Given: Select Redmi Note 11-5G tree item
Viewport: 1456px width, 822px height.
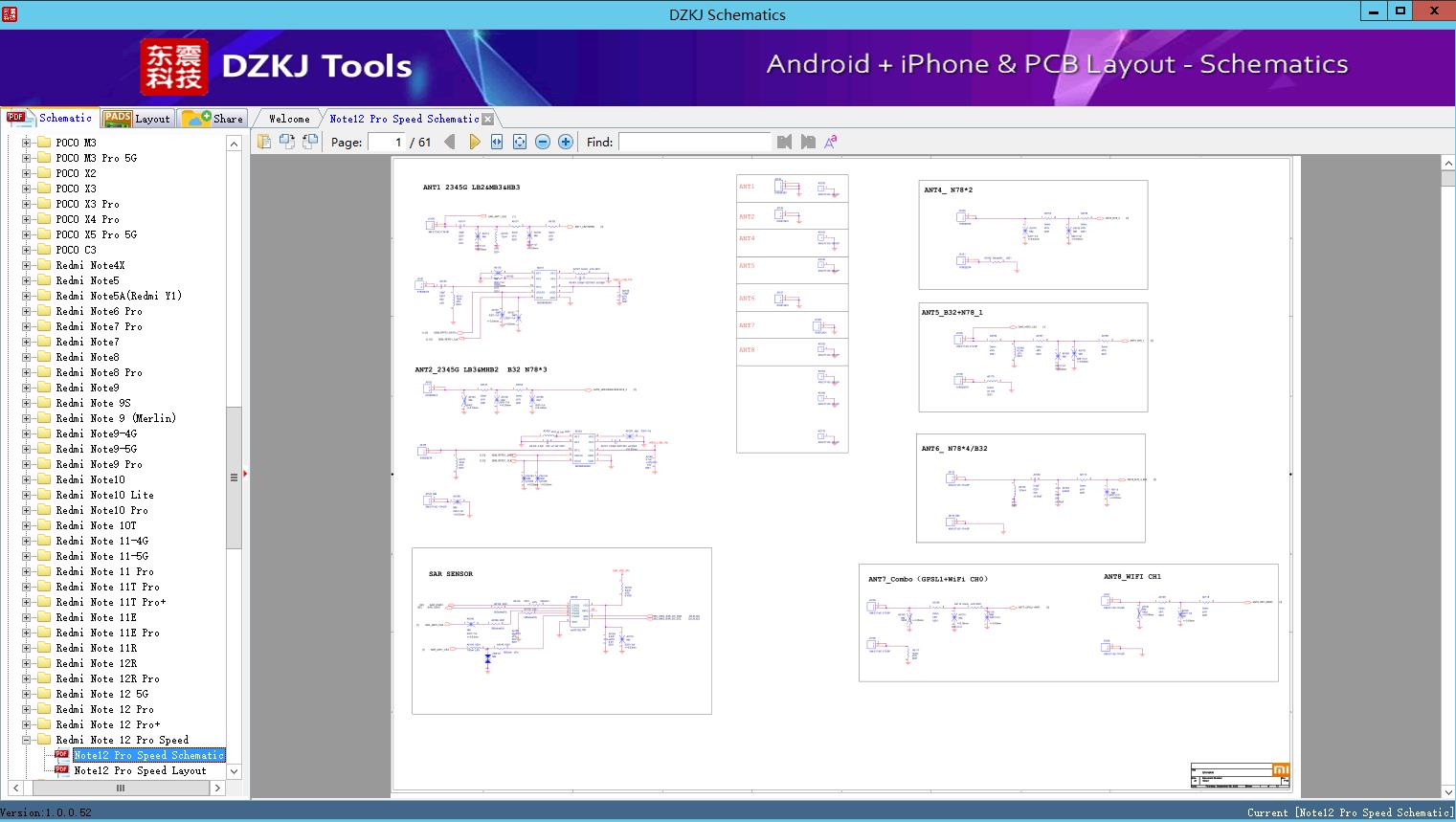Looking at the screenshot, I should click(101, 556).
